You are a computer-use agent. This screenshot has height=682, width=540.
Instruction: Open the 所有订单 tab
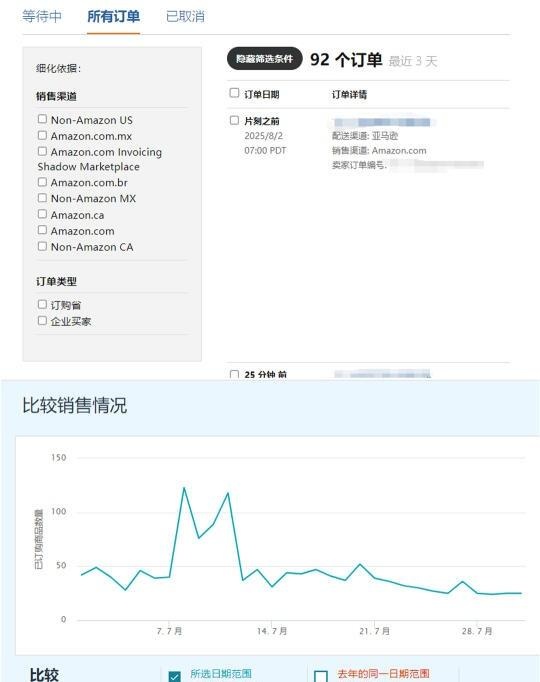point(113,17)
